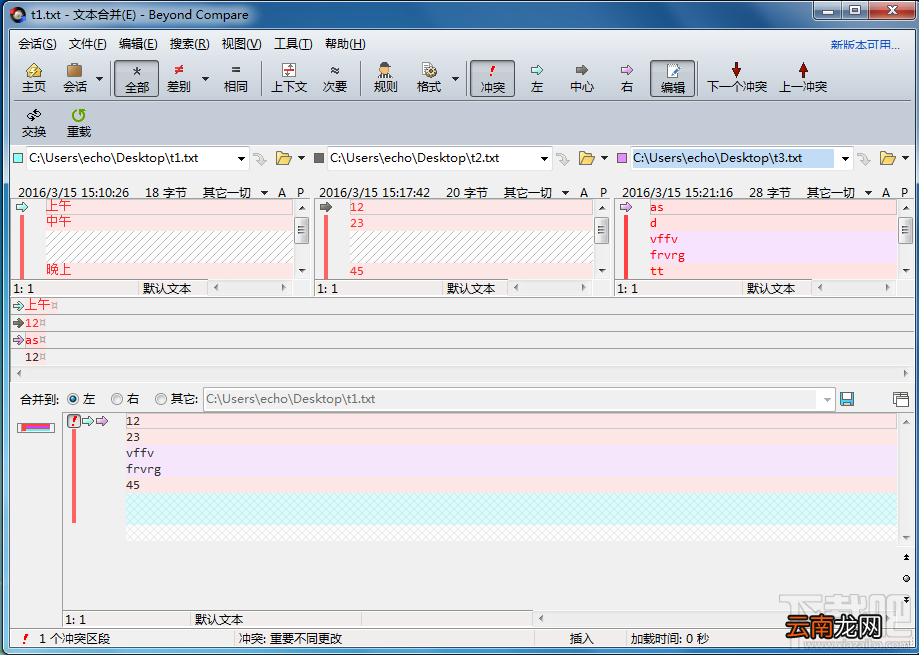Open the 文件(F) menu
The height and width of the screenshot is (655, 919).
pos(87,44)
